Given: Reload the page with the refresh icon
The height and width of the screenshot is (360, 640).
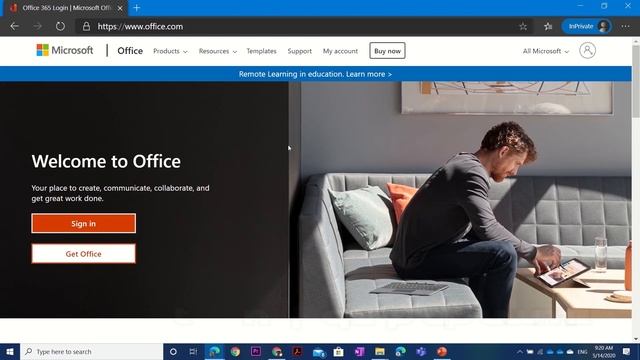Looking at the screenshot, I should [x=60, y=27].
